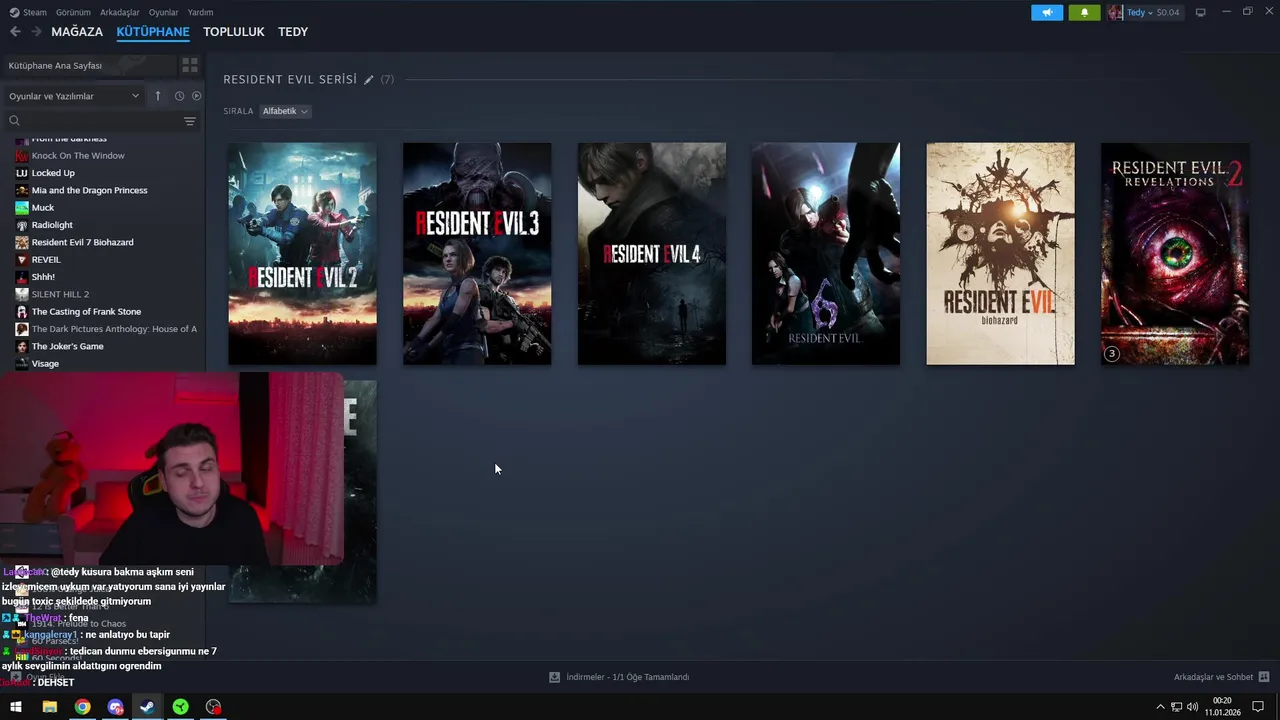Open the Windows Start button
Screen dimensions: 1280x720
click(16, 707)
